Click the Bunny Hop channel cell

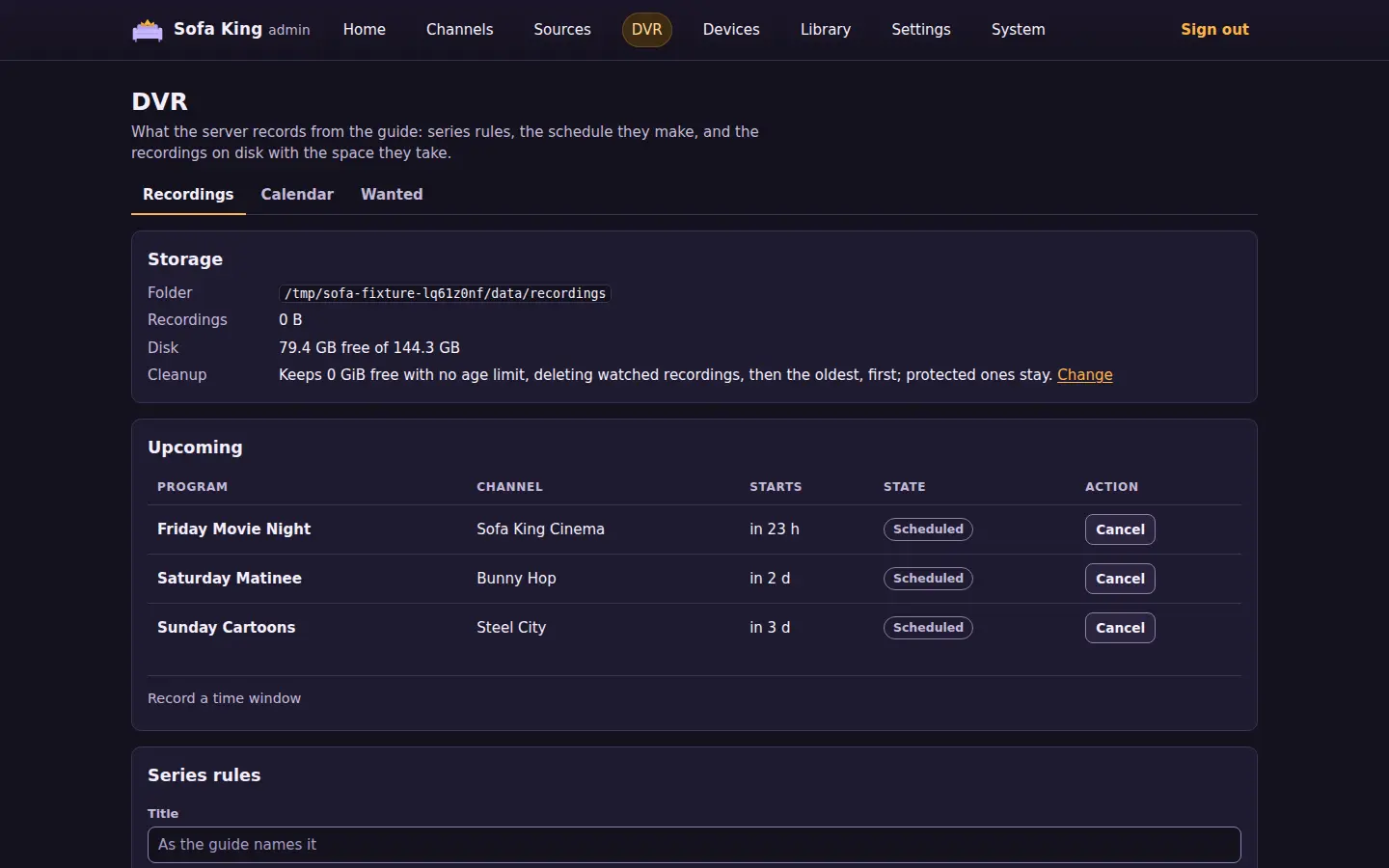[516, 579]
